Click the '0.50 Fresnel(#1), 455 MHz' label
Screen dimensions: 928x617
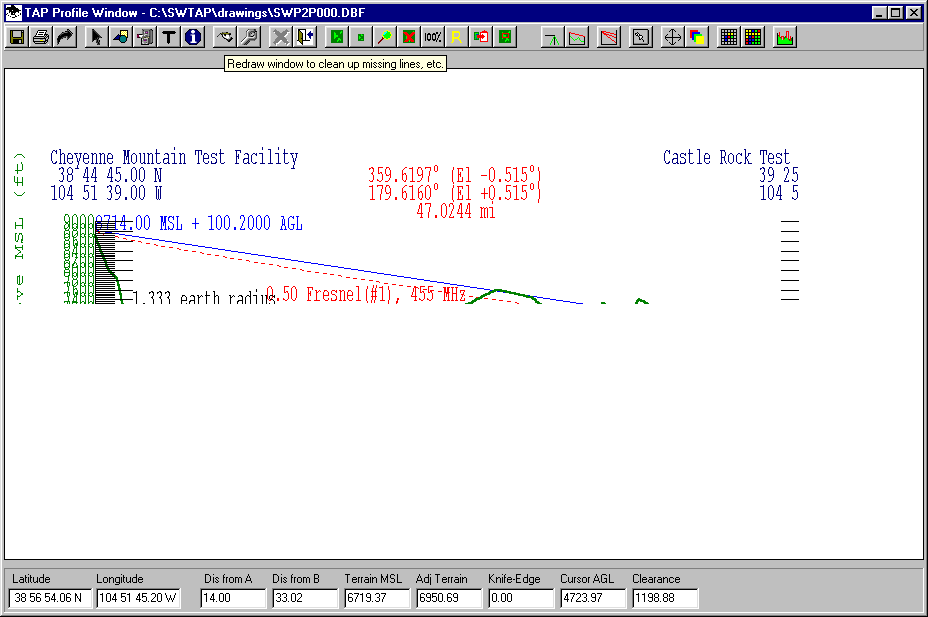(366, 294)
